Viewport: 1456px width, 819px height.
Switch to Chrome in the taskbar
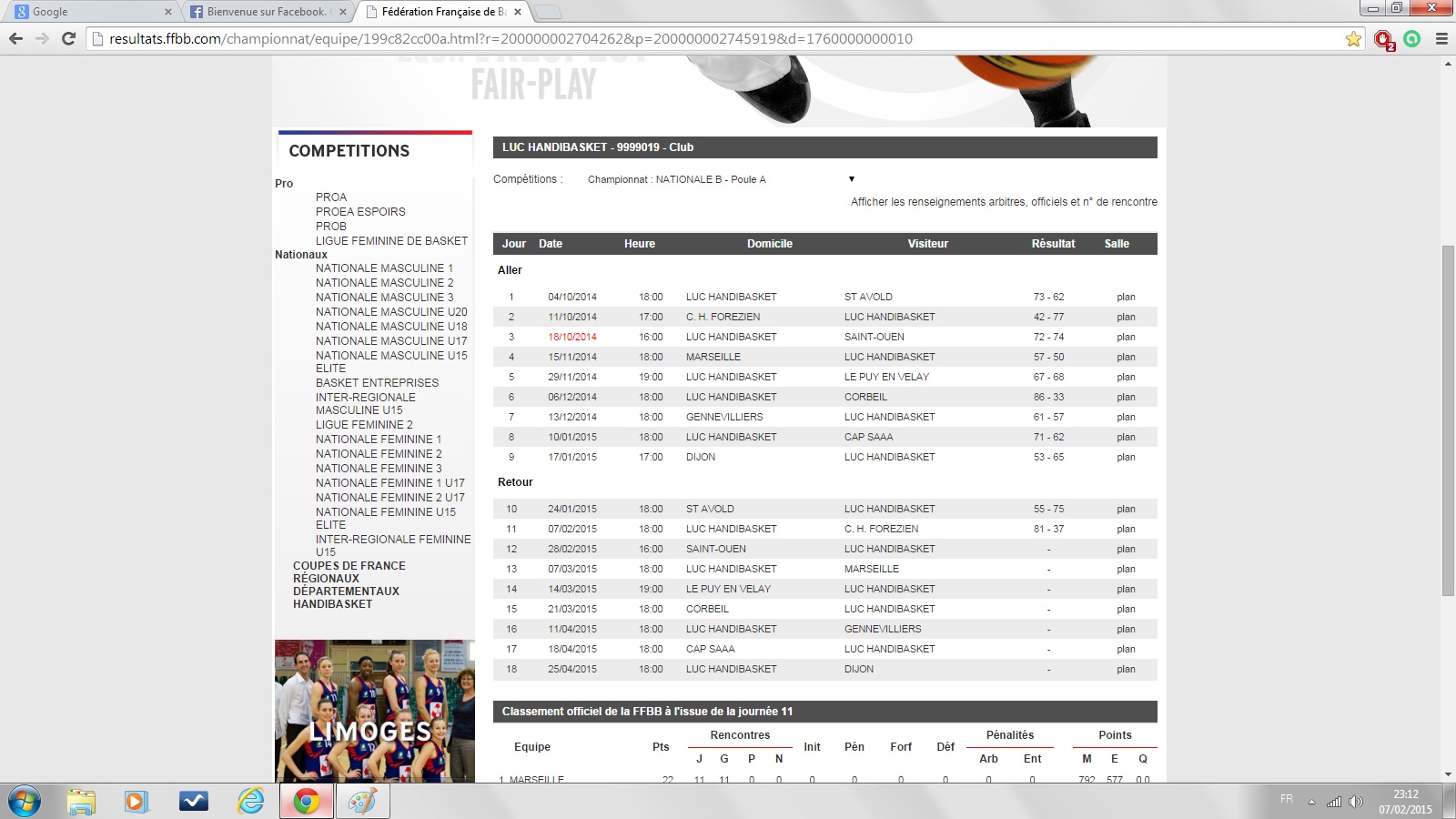pyautogui.click(x=307, y=802)
